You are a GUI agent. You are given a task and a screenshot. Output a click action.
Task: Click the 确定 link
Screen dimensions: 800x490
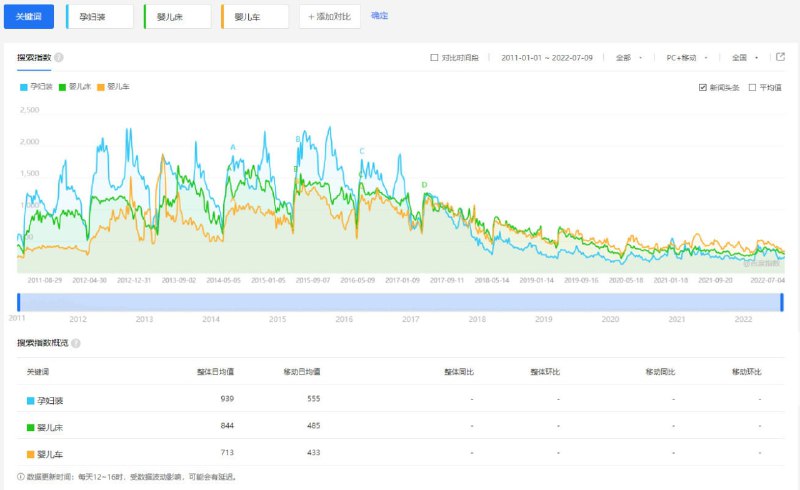(380, 16)
